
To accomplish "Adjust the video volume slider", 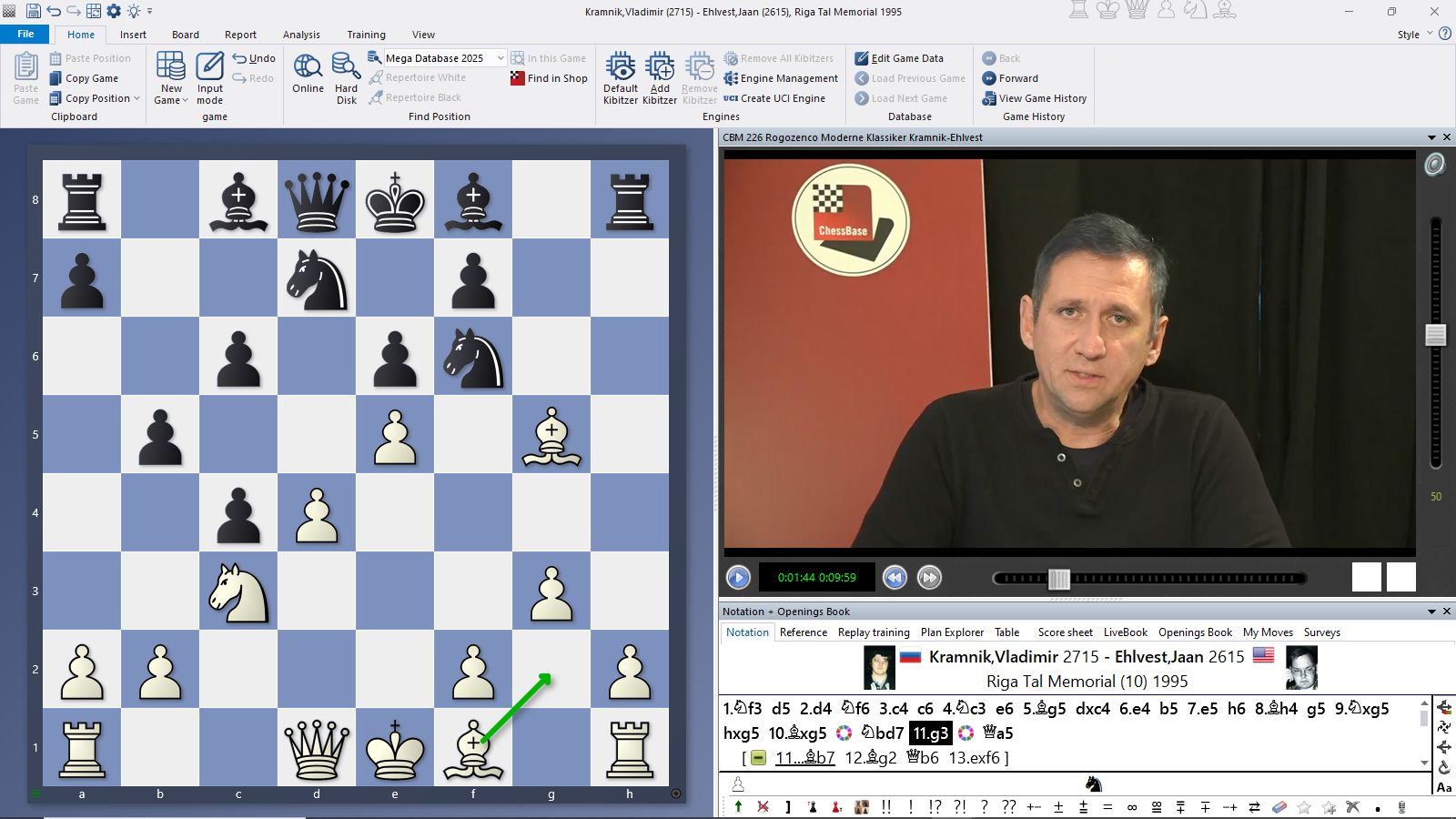I will [1435, 335].
